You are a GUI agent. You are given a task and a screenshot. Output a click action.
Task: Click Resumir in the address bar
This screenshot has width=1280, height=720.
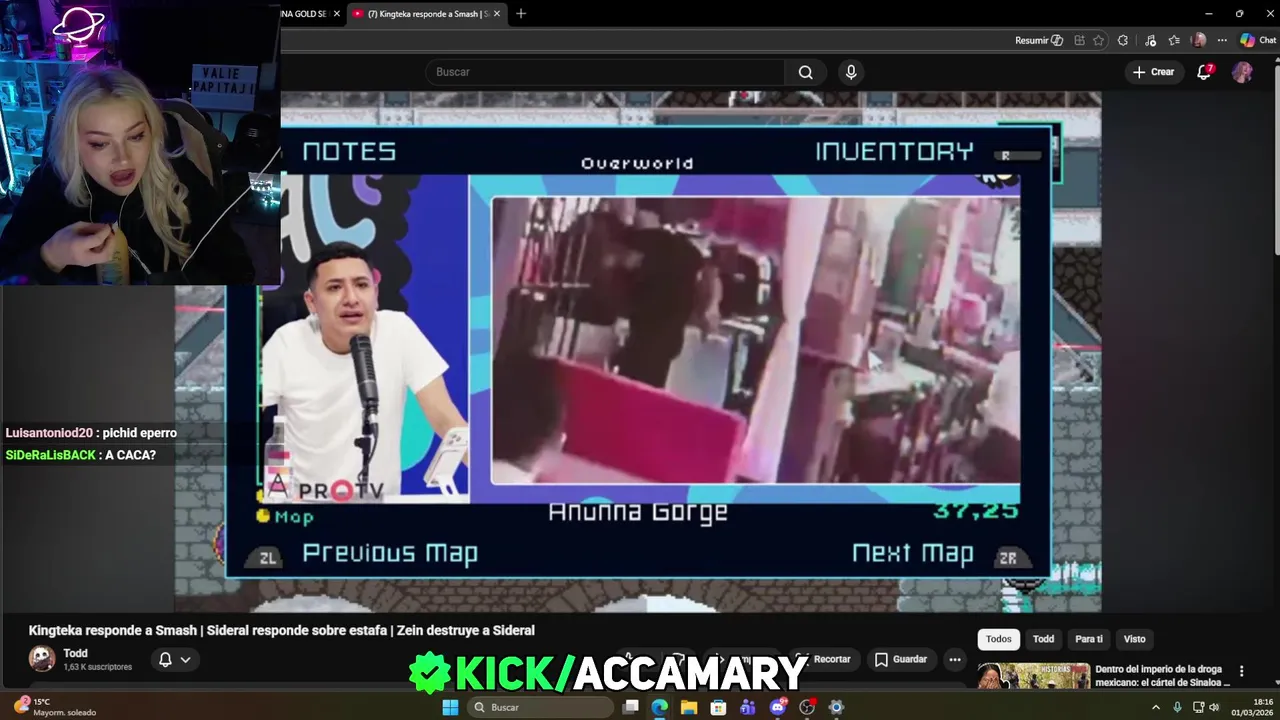pyautogui.click(x=1039, y=40)
